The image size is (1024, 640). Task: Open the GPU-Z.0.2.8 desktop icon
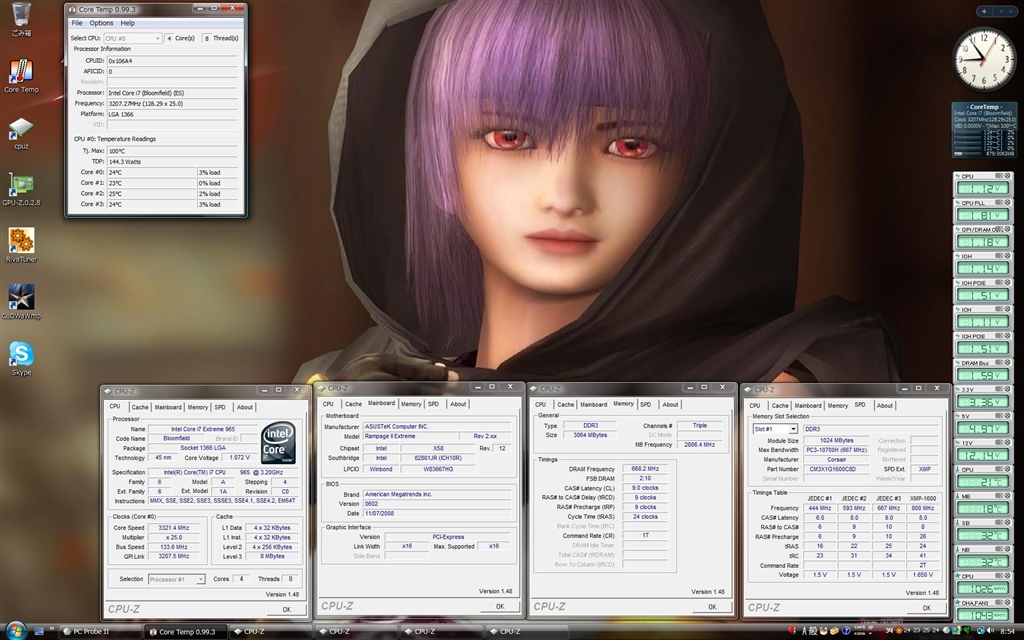(x=20, y=186)
